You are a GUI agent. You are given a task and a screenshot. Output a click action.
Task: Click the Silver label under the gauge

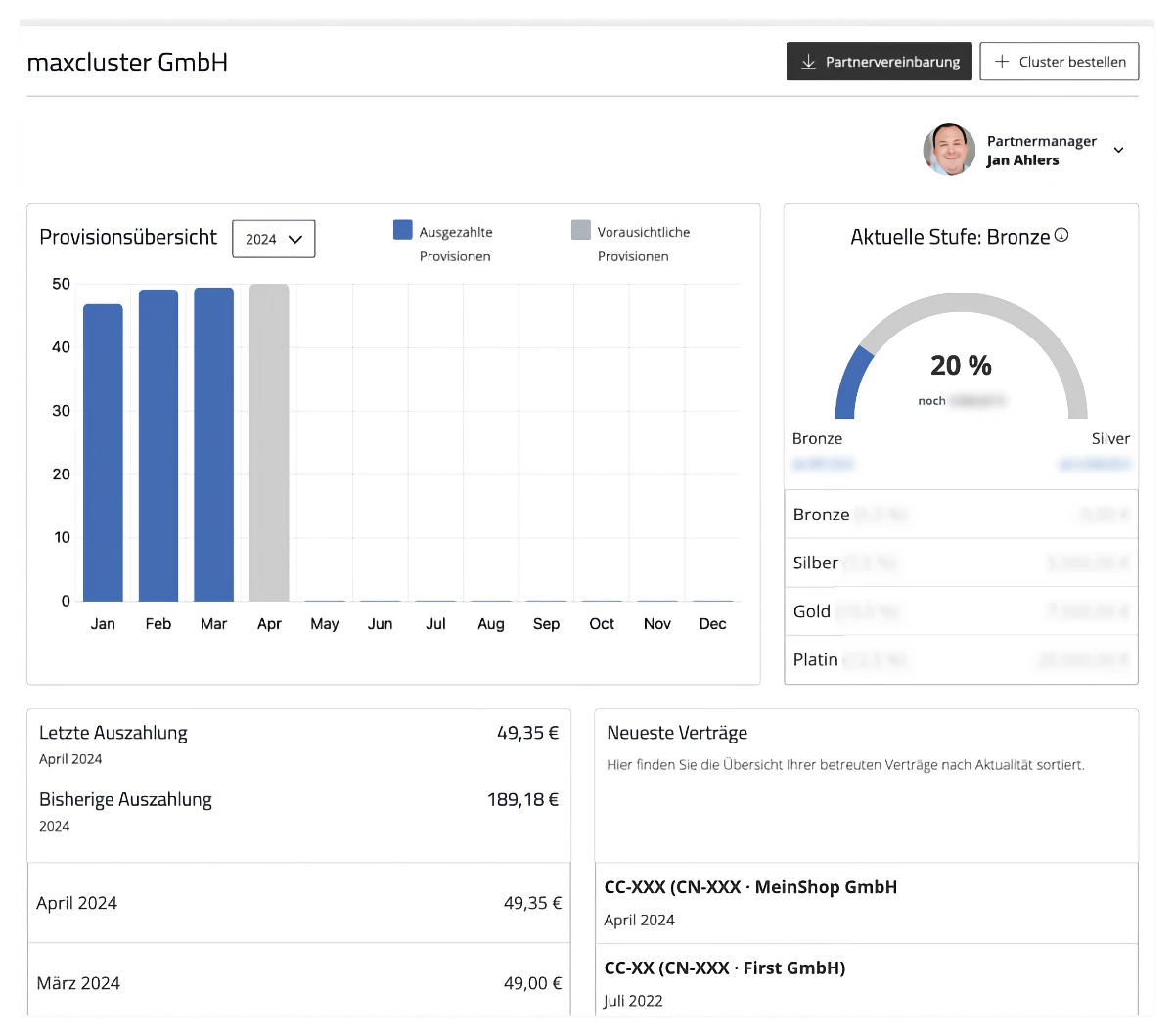pos(1110,438)
